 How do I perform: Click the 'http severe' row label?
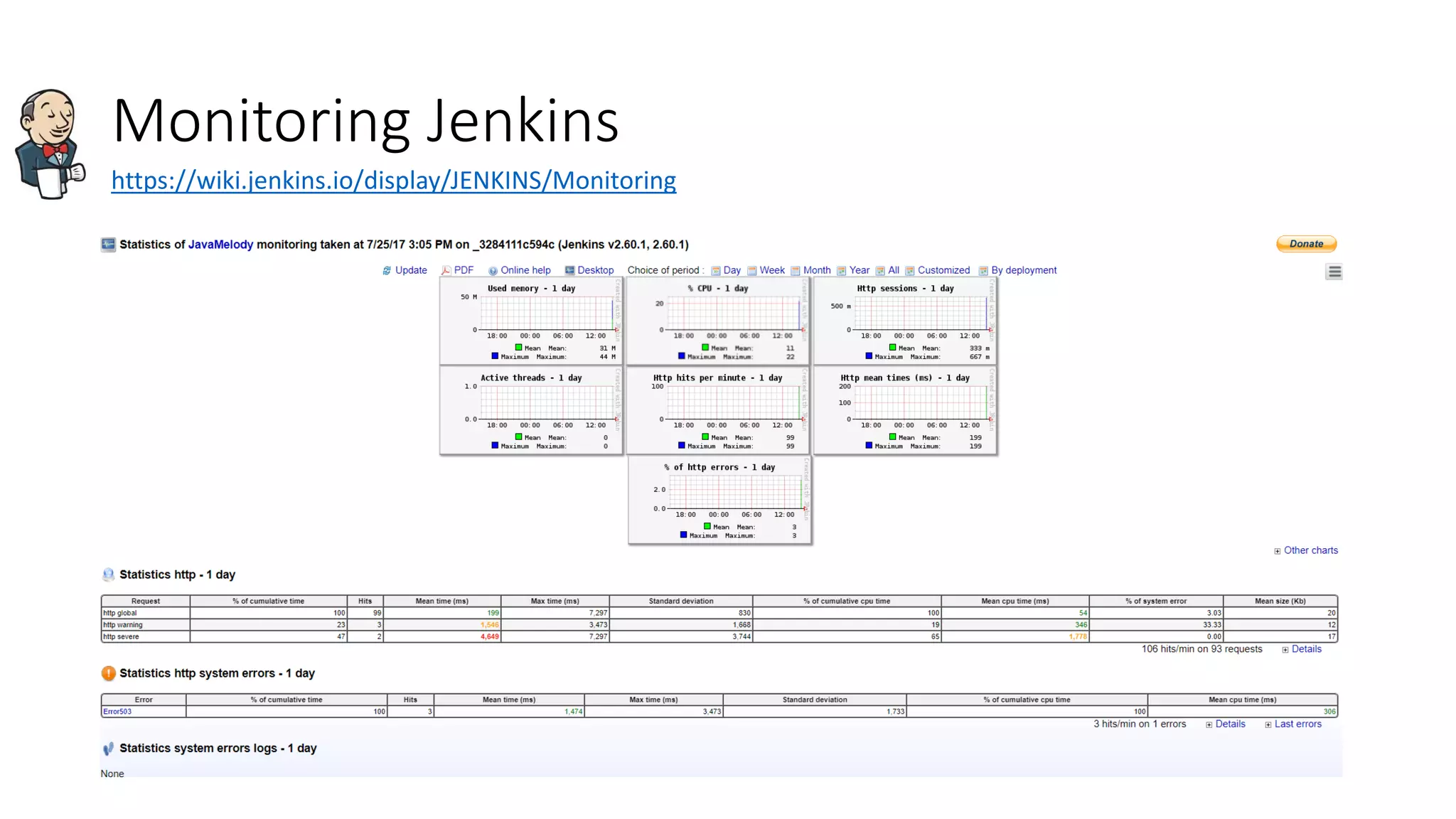tap(121, 637)
